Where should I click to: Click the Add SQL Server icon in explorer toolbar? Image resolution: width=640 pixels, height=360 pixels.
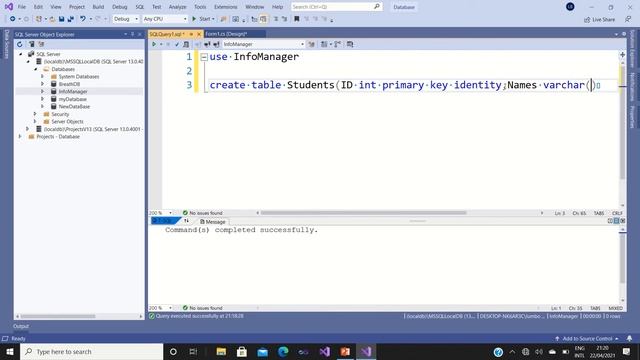pos(31,44)
